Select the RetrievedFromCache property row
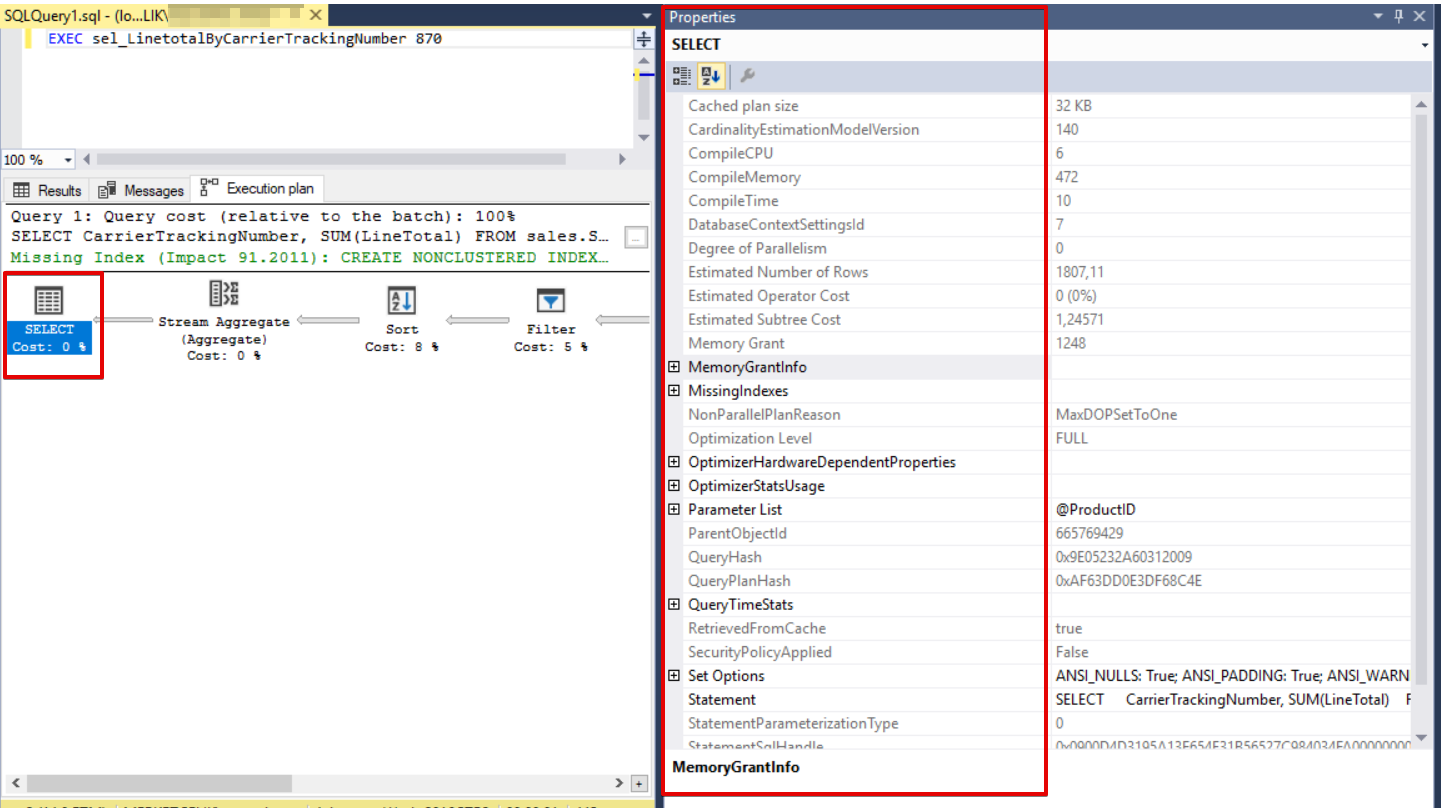Image resolution: width=1441 pixels, height=808 pixels. pyautogui.click(x=1040, y=628)
